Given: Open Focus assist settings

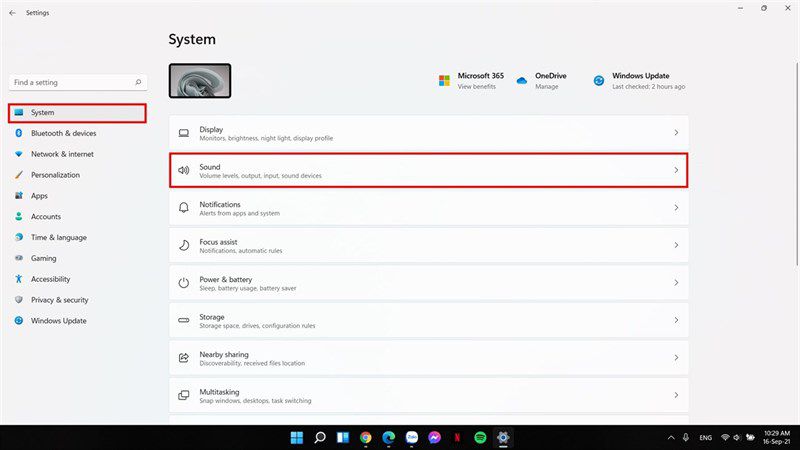Looking at the screenshot, I should (429, 245).
